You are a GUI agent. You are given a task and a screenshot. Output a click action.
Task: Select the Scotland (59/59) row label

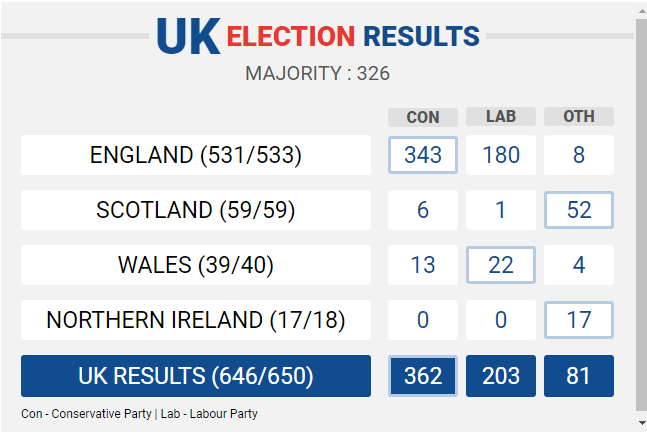[x=196, y=210]
